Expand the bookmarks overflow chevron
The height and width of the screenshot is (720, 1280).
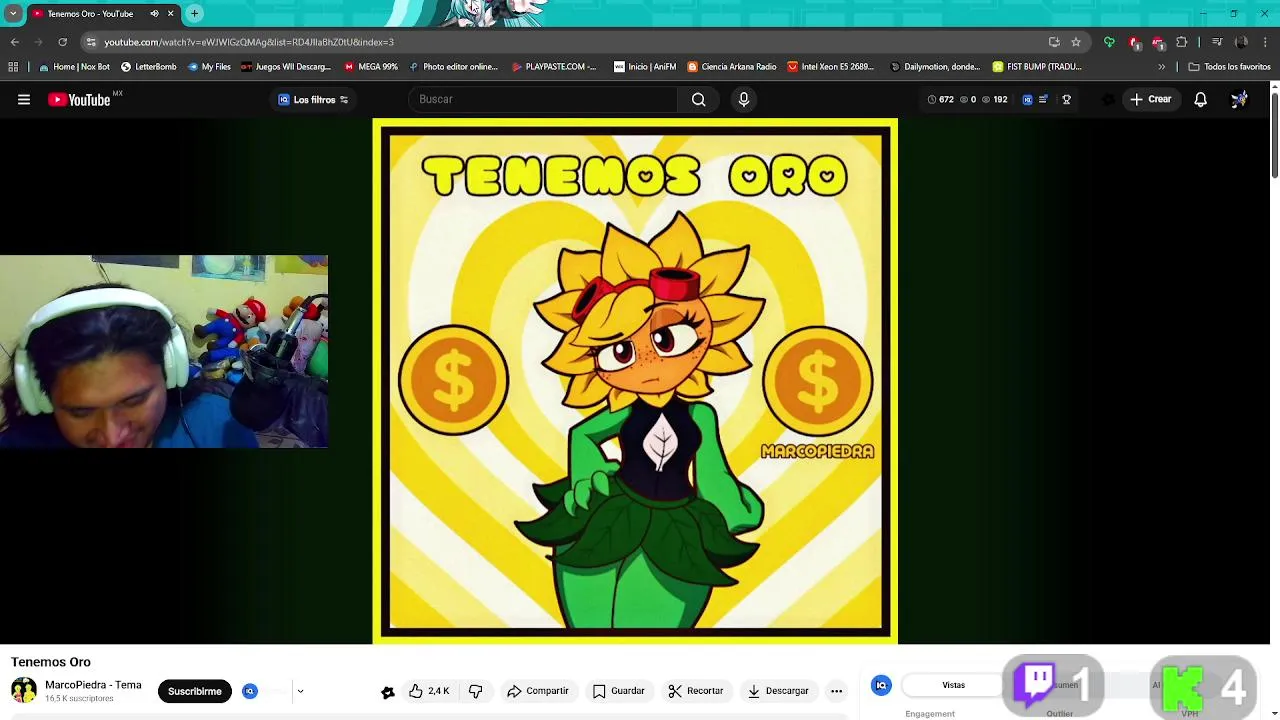[1161, 67]
